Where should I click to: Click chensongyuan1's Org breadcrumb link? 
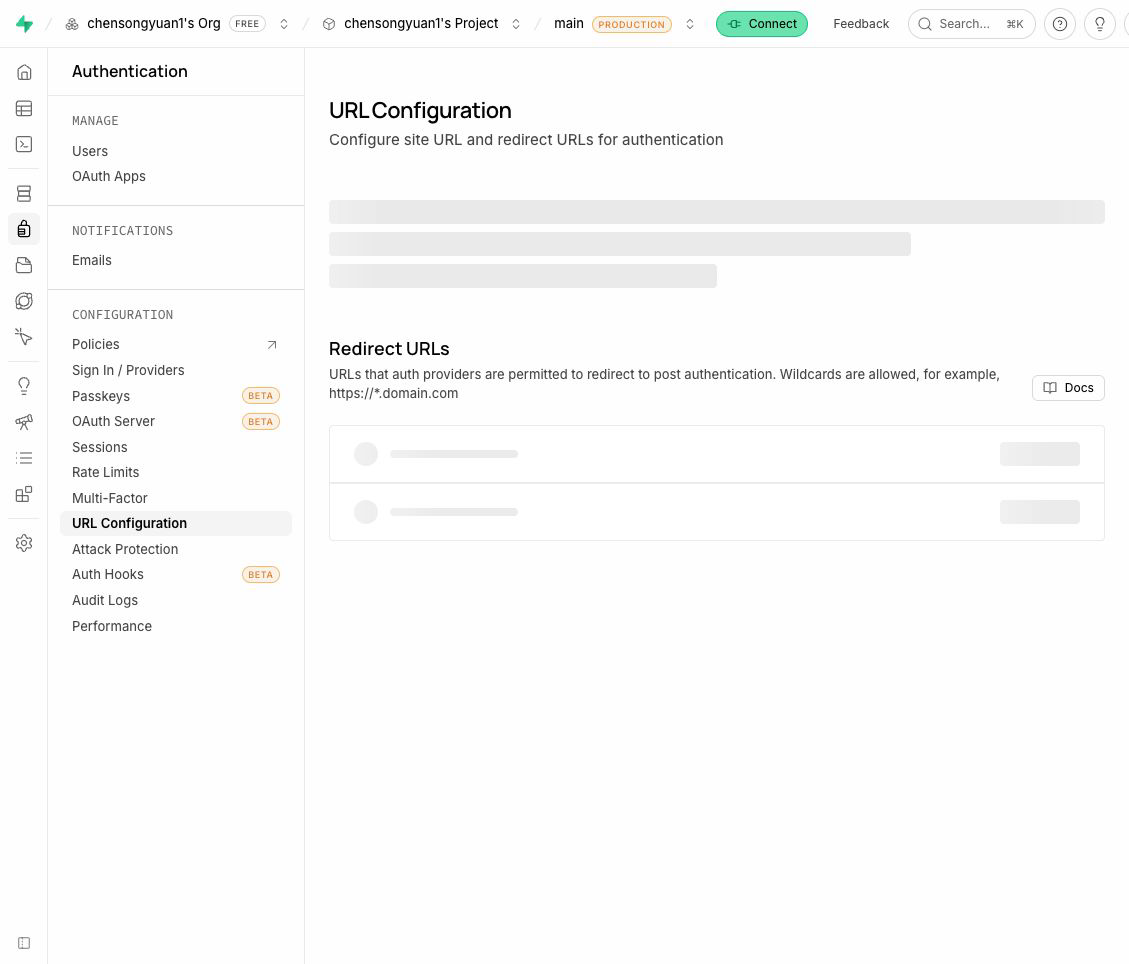pyautogui.click(x=153, y=24)
